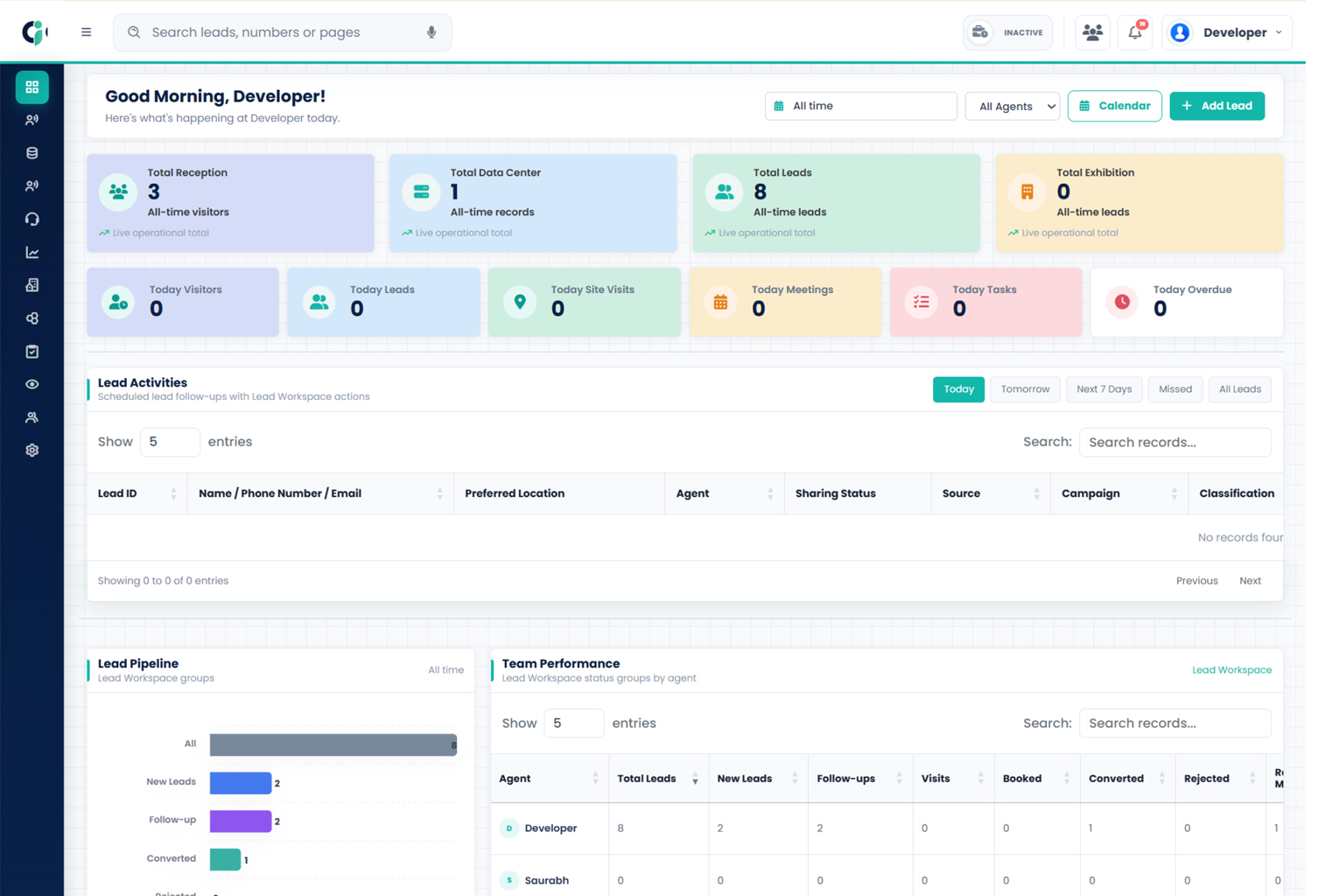The height and width of the screenshot is (896, 1325).
Task: Click the speaking-person icon between database and headset icons
Action: click(x=32, y=186)
